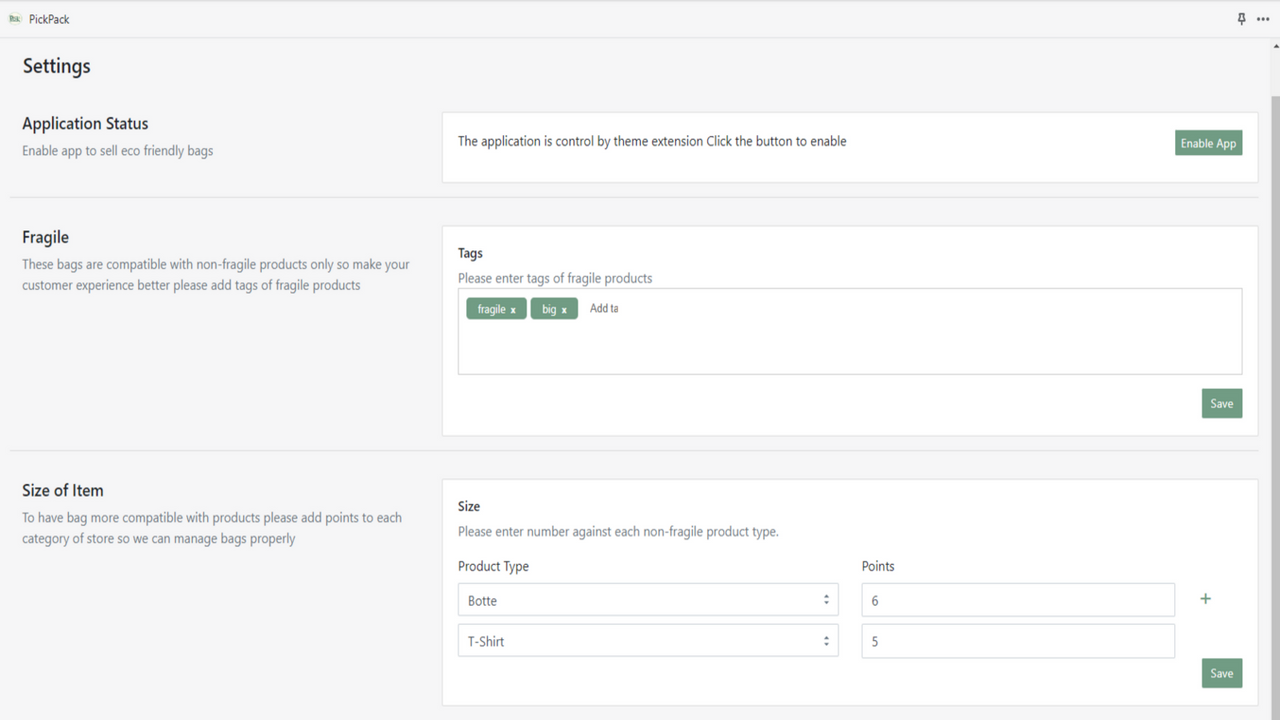Image resolution: width=1280 pixels, height=720 pixels.
Task: Focus the Points field containing 6
Action: pos(1017,600)
